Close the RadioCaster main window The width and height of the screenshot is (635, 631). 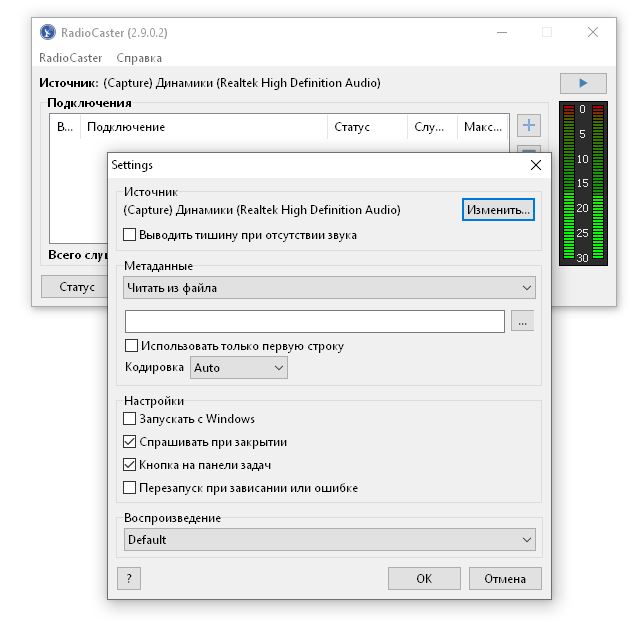593,32
